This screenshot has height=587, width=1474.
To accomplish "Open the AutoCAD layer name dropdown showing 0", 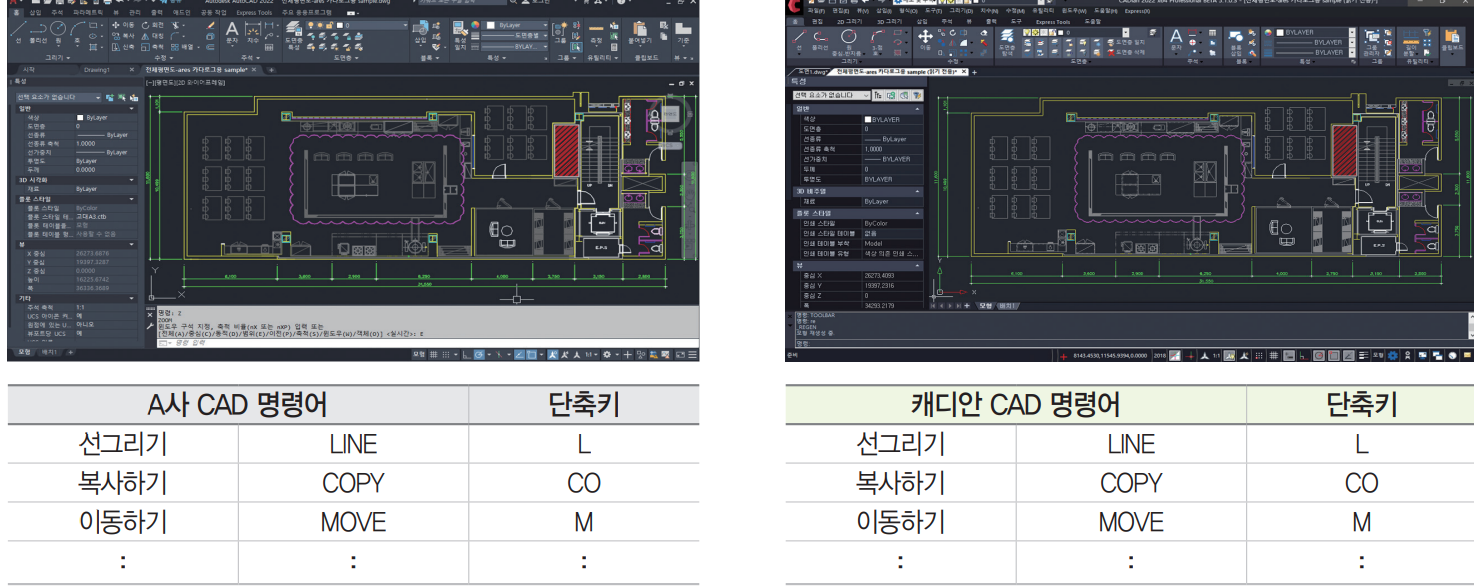I will [358, 25].
